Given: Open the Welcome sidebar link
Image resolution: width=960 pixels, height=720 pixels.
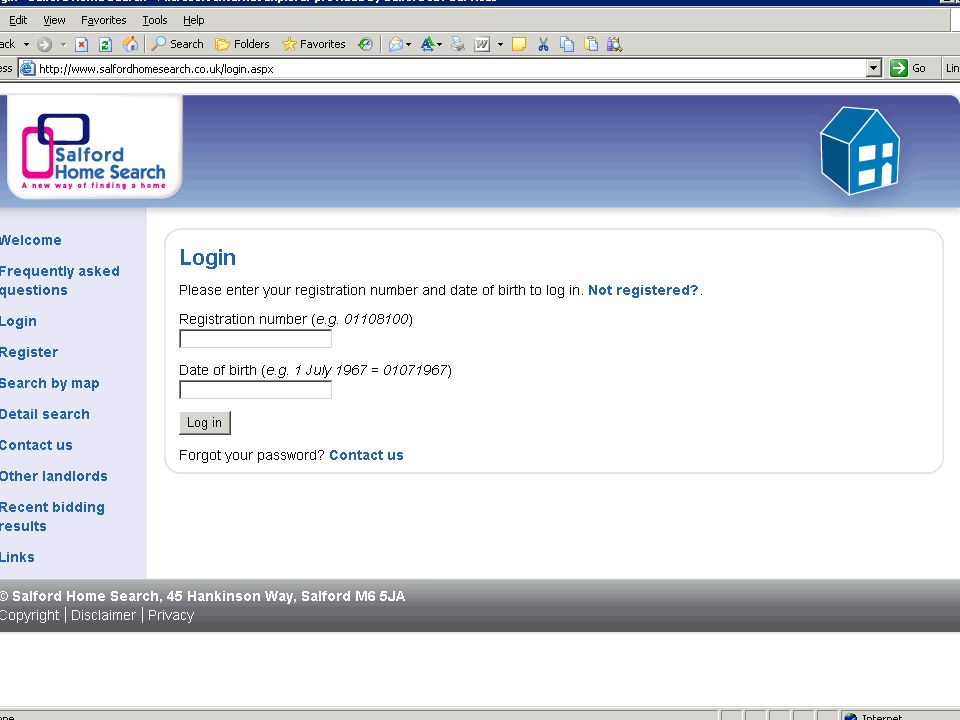Looking at the screenshot, I should (x=31, y=240).
